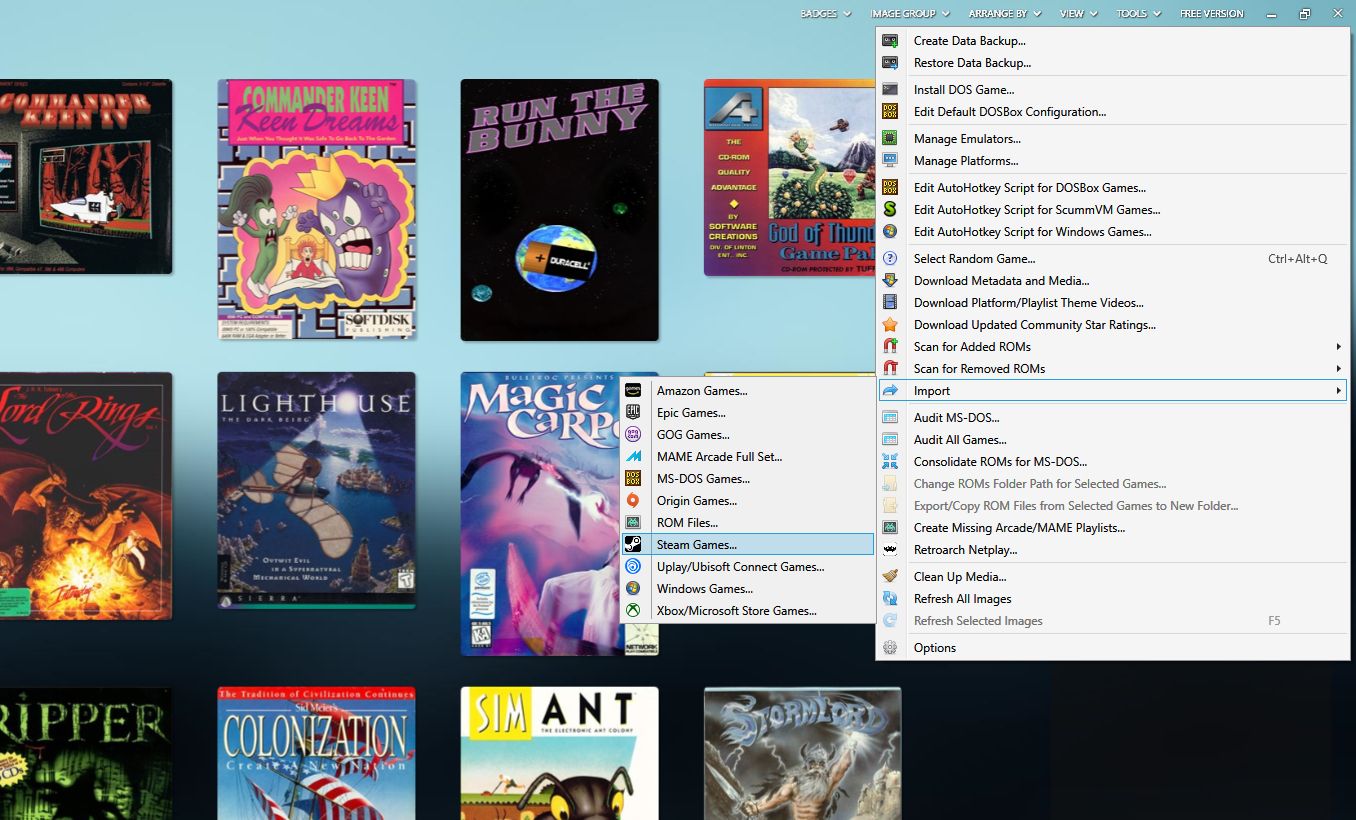Click the Create Missing Arcade/MAME Playlists icon
1356x820 pixels.
tap(890, 528)
